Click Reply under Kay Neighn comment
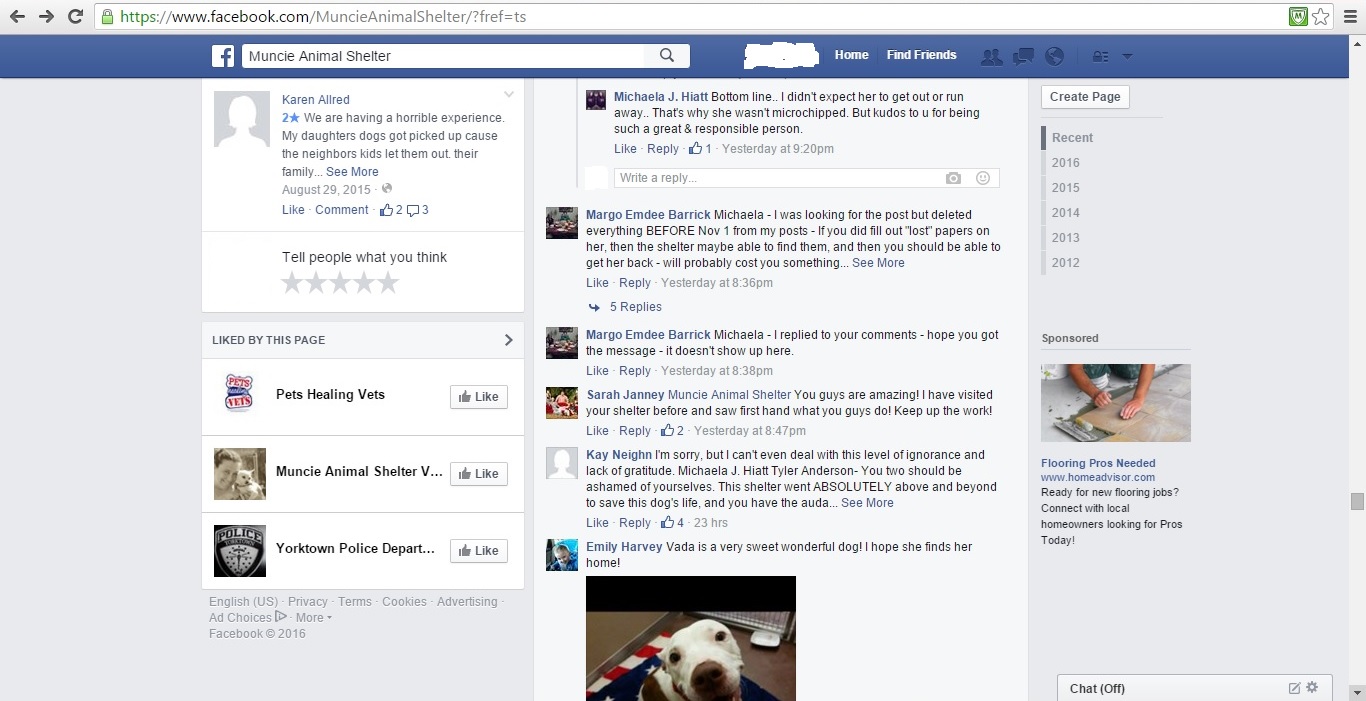The image size is (1366, 701). (x=635, y=523)
